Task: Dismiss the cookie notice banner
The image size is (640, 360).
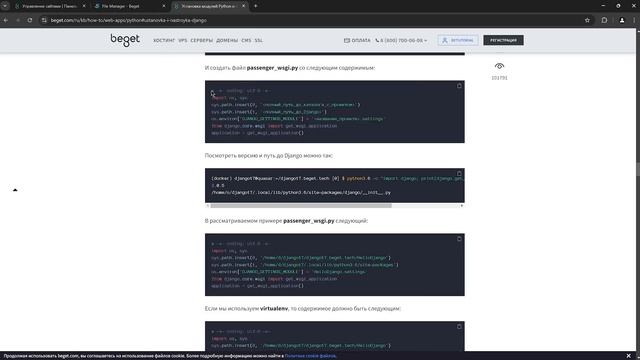Action: [x=629, y=356]
